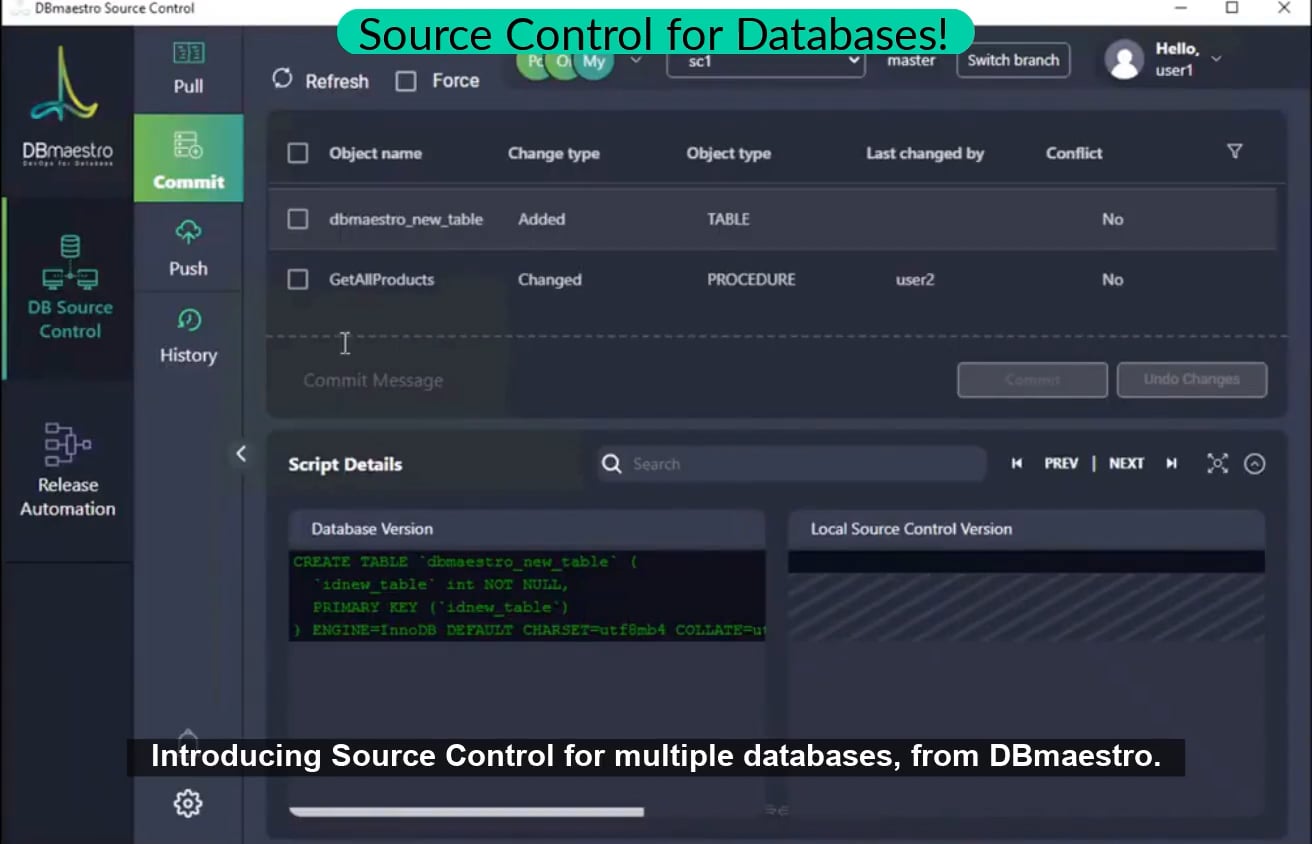1312x844 pixels.
Task: Click the Commit button beside Undo Changes
Action: (1032, 380)
